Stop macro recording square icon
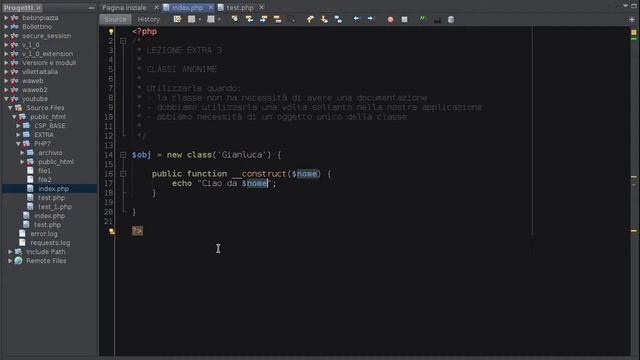 click(x=404, y=19)
